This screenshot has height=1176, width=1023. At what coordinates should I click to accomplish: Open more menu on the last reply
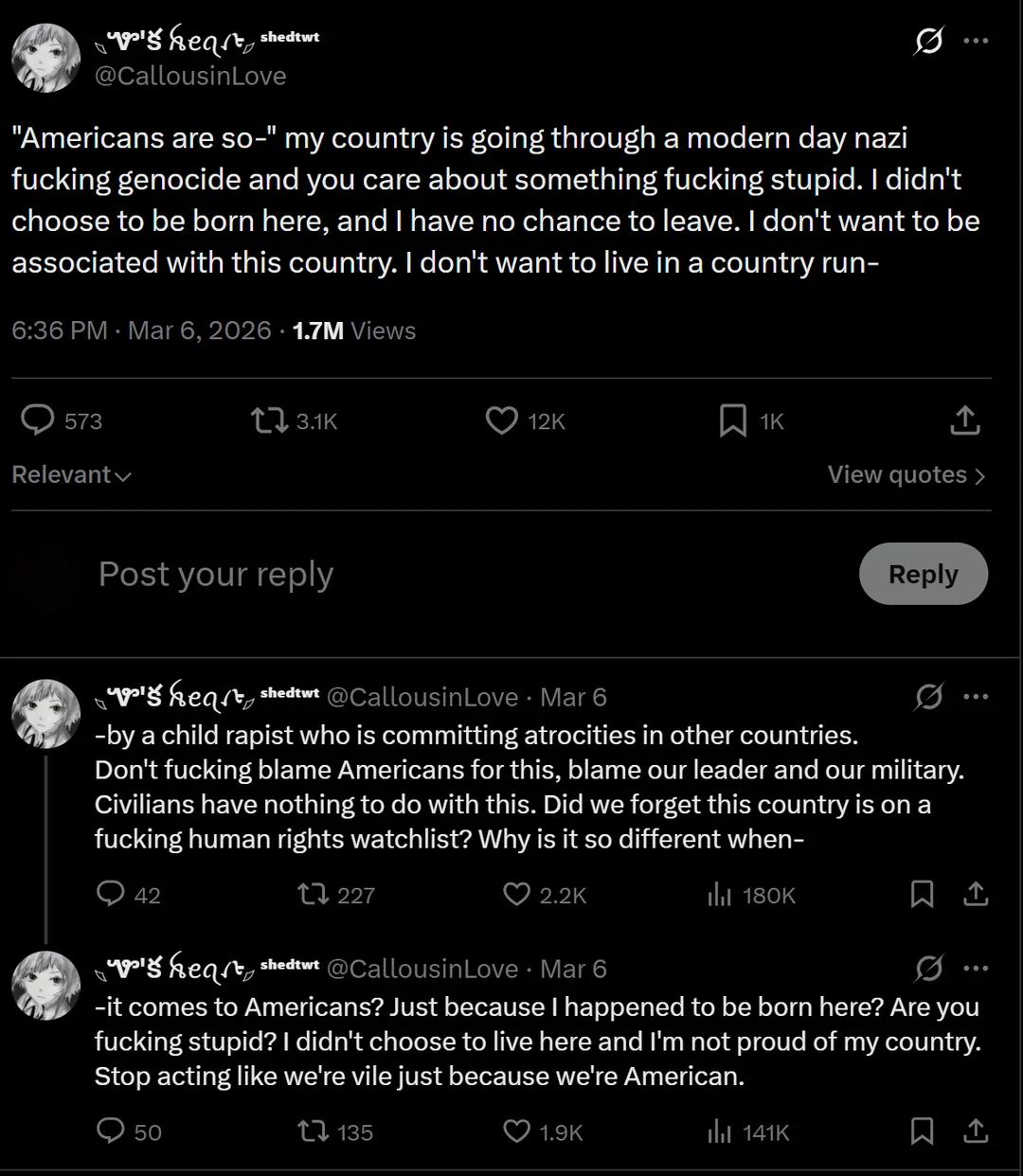(x=976, y=969)
